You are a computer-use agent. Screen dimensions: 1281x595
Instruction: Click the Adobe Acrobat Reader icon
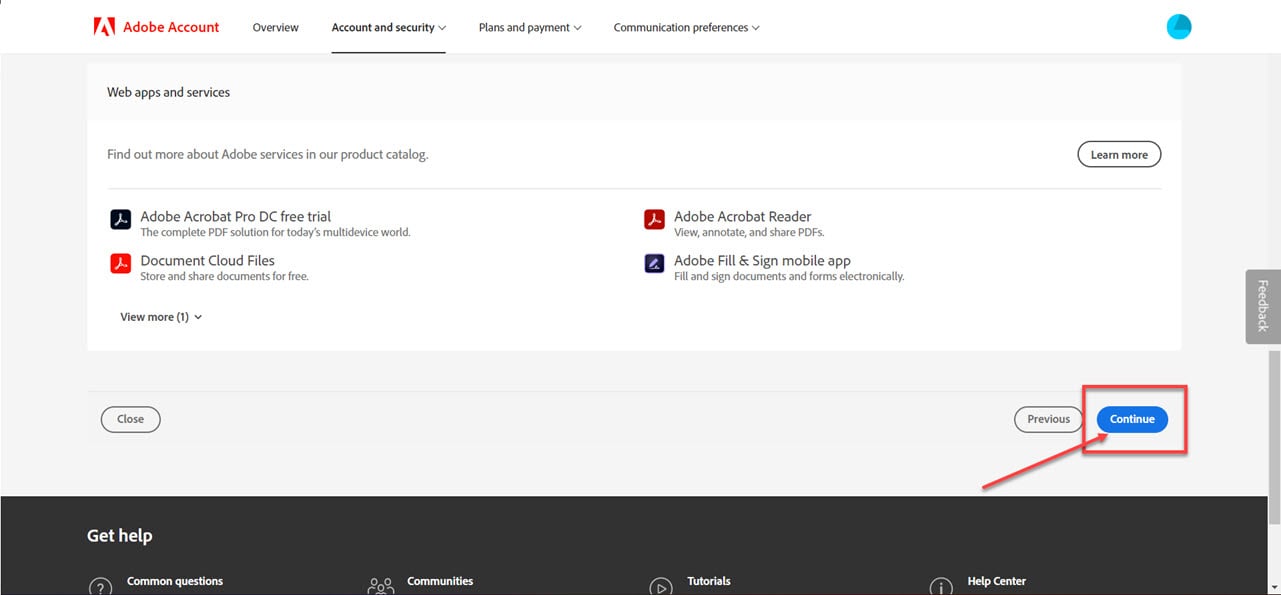[x=655, y=219]
